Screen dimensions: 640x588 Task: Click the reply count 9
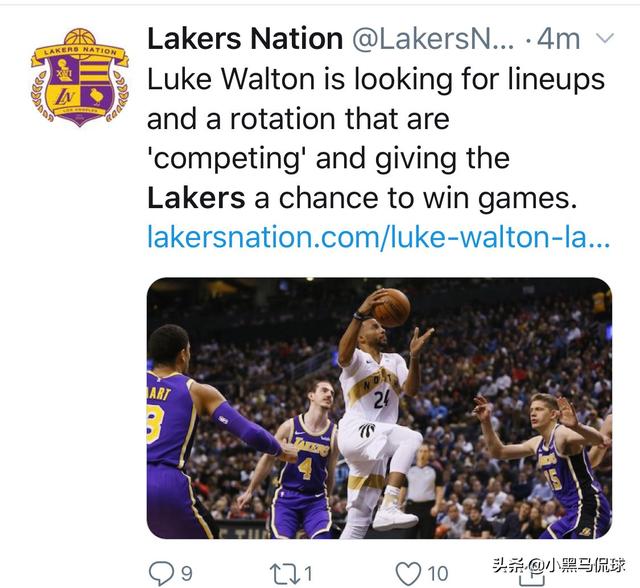pyautogui.click(x=187, y=574)
